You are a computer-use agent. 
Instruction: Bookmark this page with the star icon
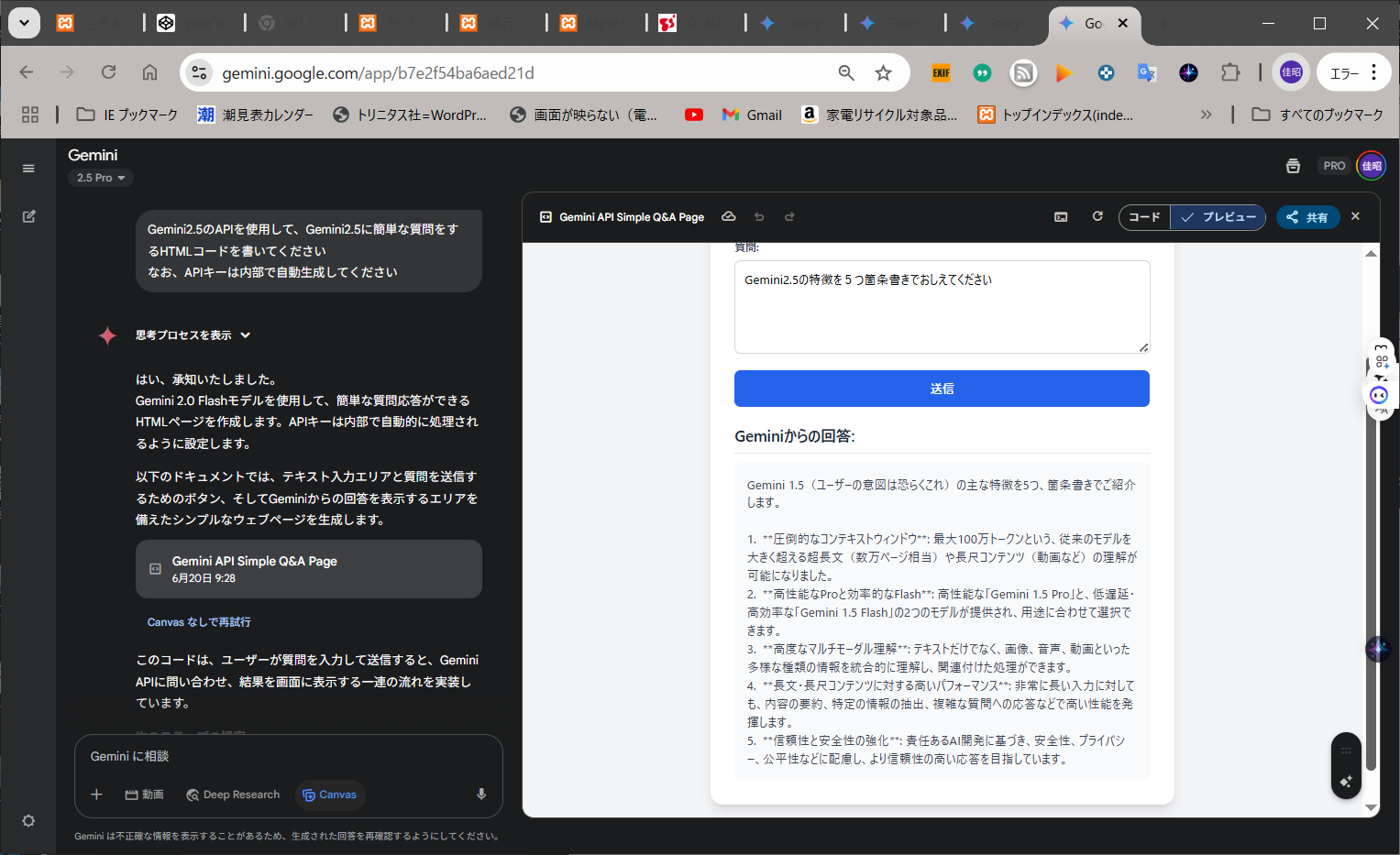(x=883, y=72)
